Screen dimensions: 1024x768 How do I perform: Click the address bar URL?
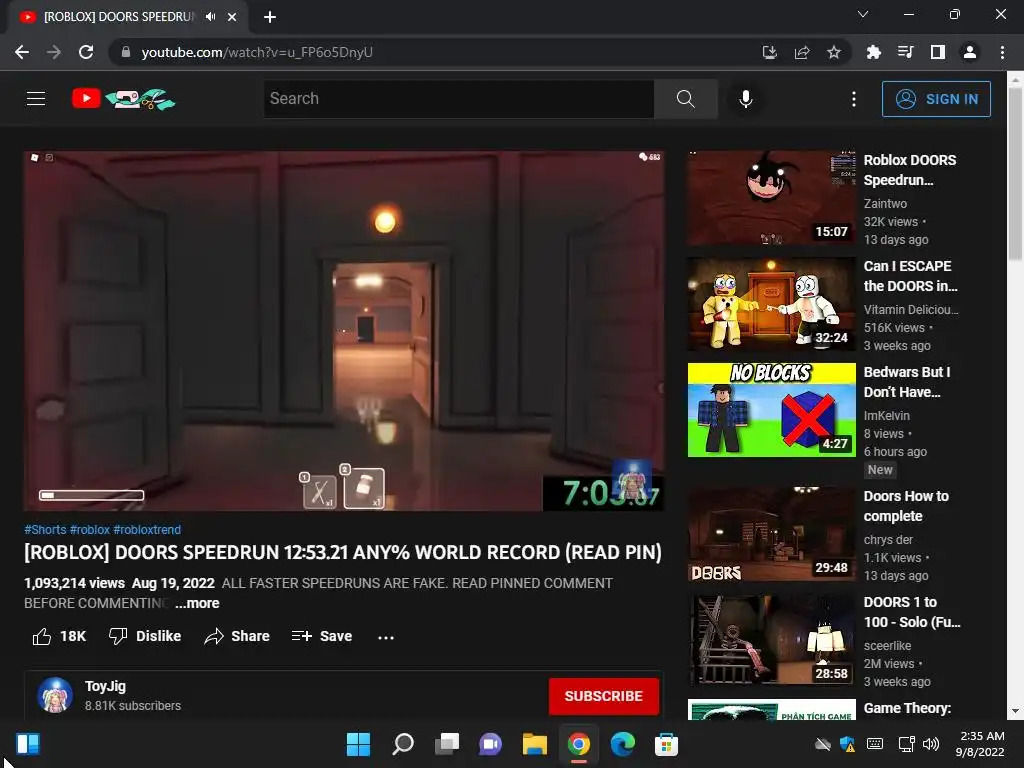point(257,52)
